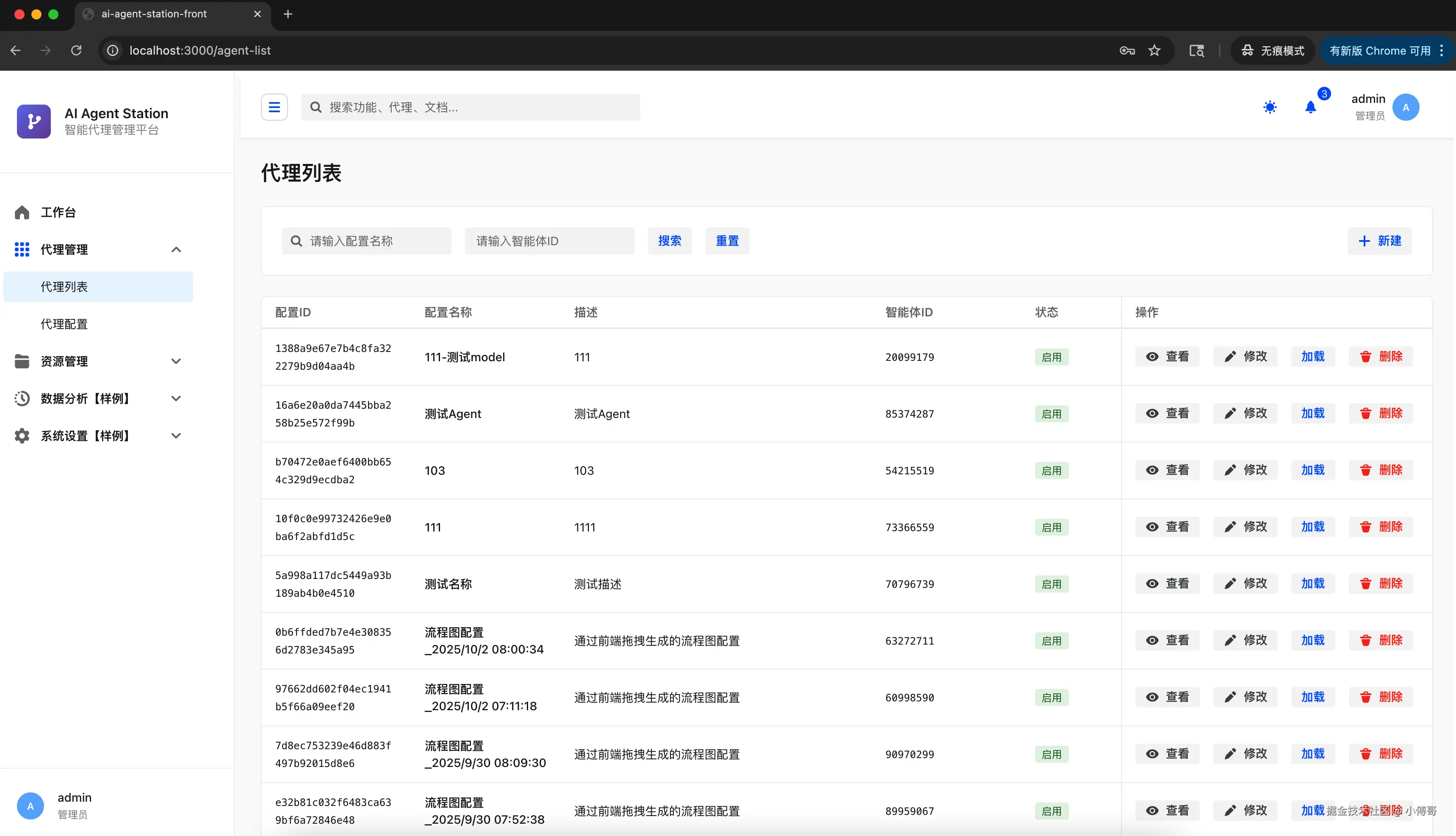The width and height of the screenshot is (1456, 836).
Task: Open the 代理配置 submenu item
Action: click(64, 324)
